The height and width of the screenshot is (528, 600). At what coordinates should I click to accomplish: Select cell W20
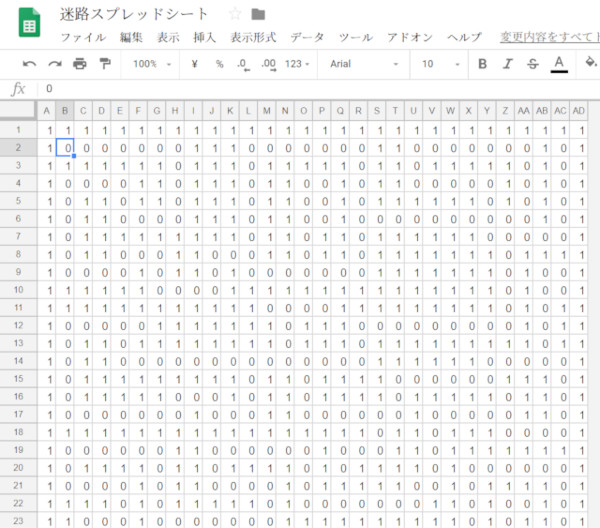[x=450, y=468]
